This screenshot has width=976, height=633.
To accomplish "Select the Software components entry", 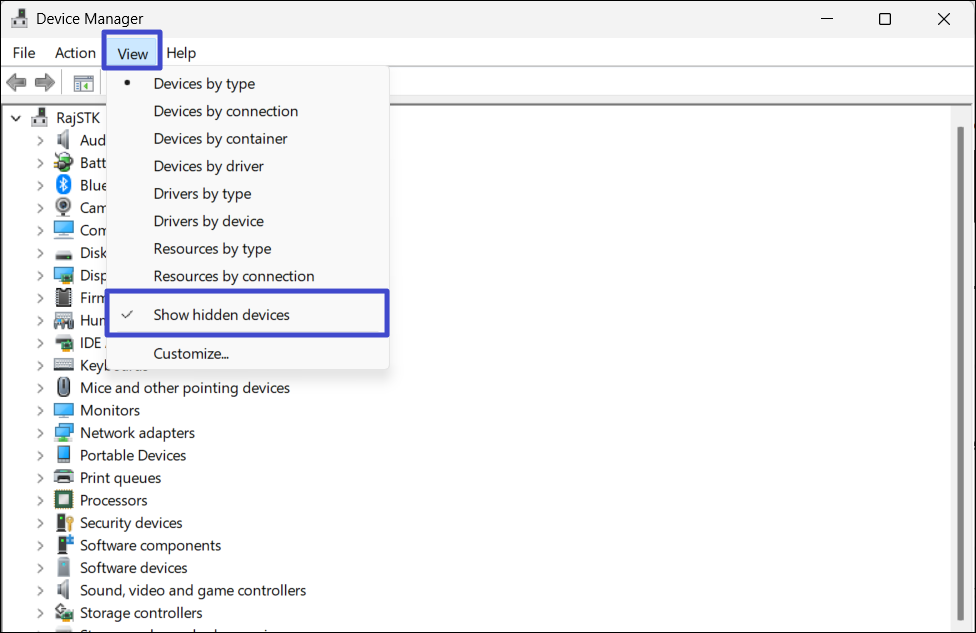I will pyautogui.click(x=150, y=545).
